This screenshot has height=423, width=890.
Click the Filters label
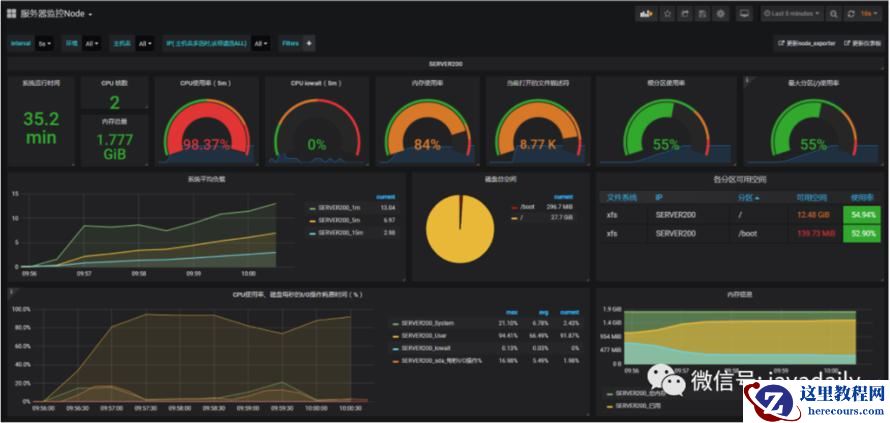(x=290, y=43)
